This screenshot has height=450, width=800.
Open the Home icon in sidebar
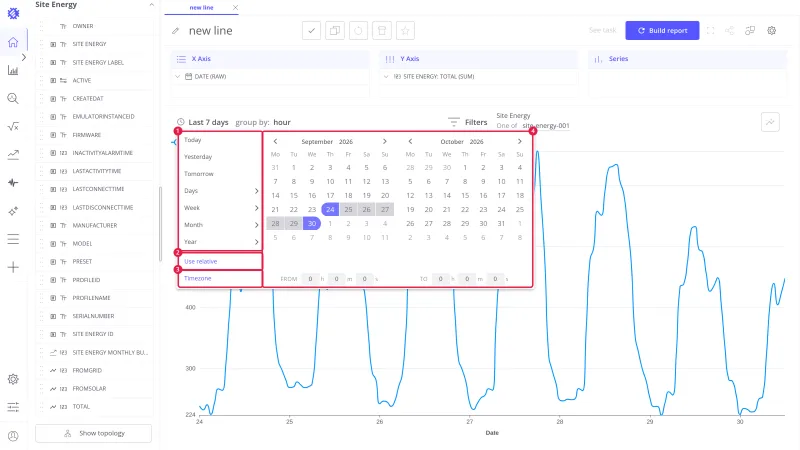tap(13, 42)
